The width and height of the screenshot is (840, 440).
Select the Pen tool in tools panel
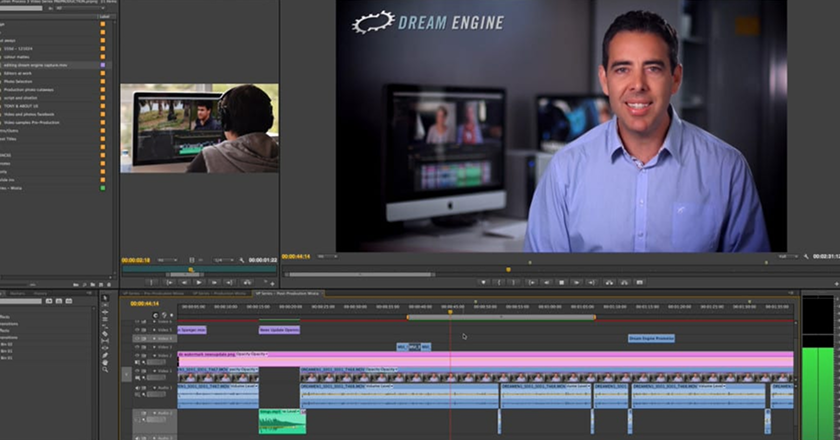(x=106, y=354)
